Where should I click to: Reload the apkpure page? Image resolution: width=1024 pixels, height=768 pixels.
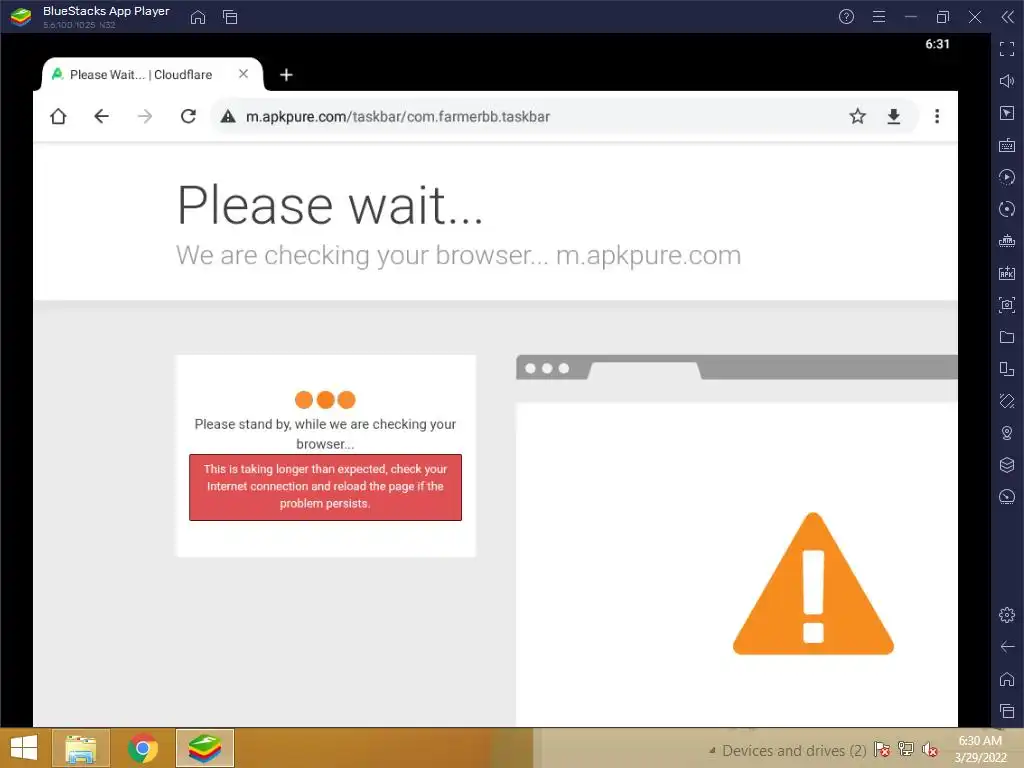tap(188, 116)
